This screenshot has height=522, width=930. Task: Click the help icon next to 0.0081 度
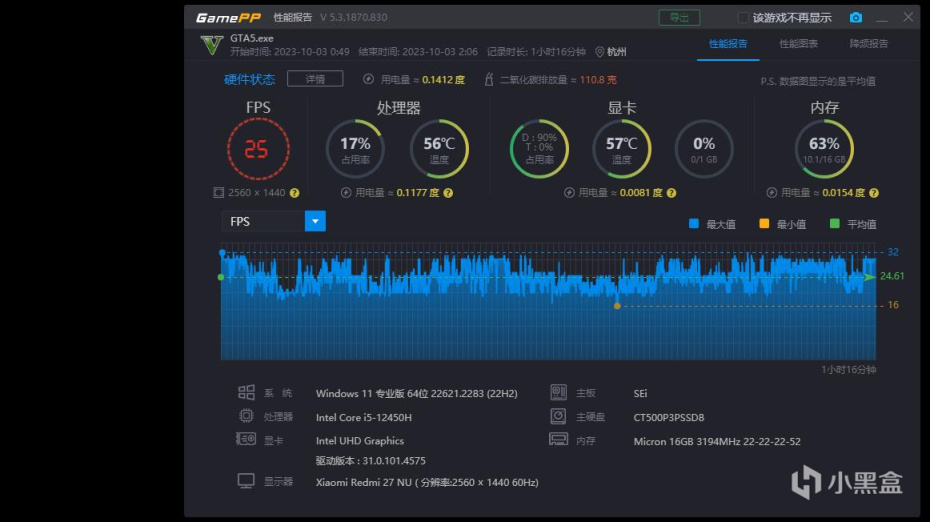(671, 193)
